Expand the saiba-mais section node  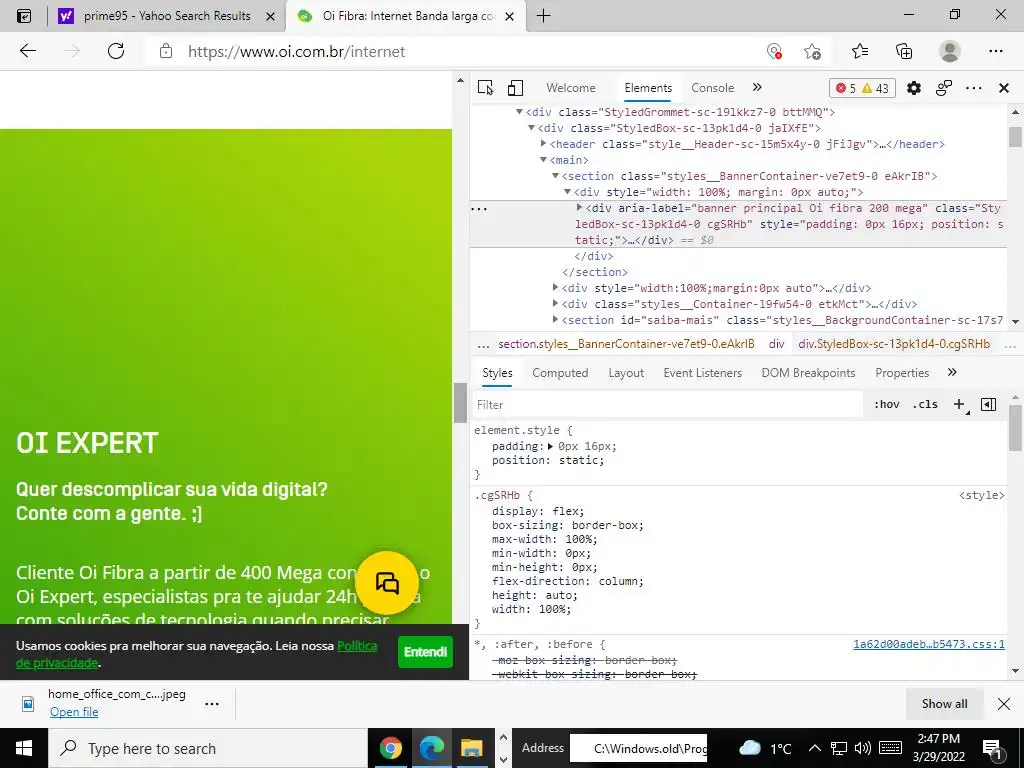pos(555,320)
